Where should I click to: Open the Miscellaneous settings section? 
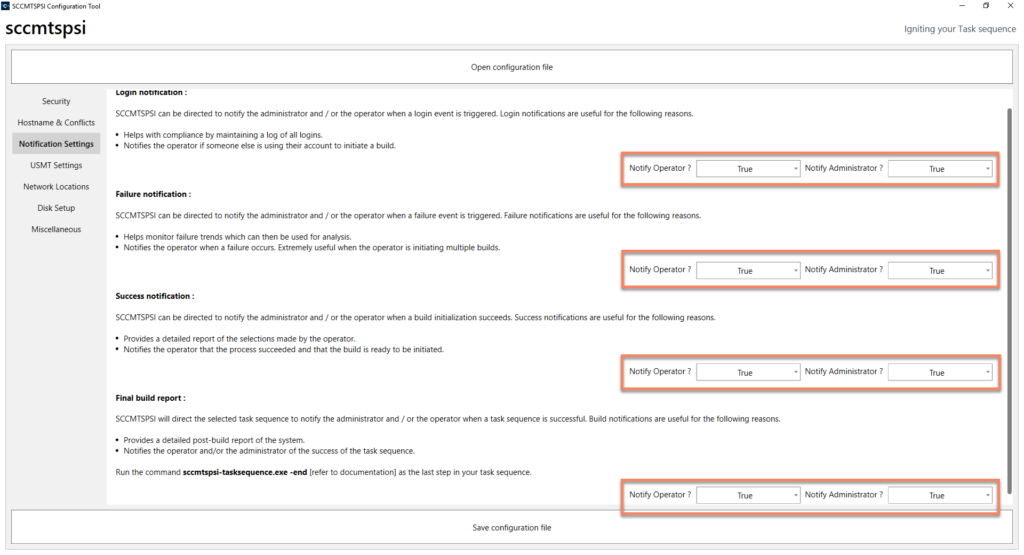56,229
